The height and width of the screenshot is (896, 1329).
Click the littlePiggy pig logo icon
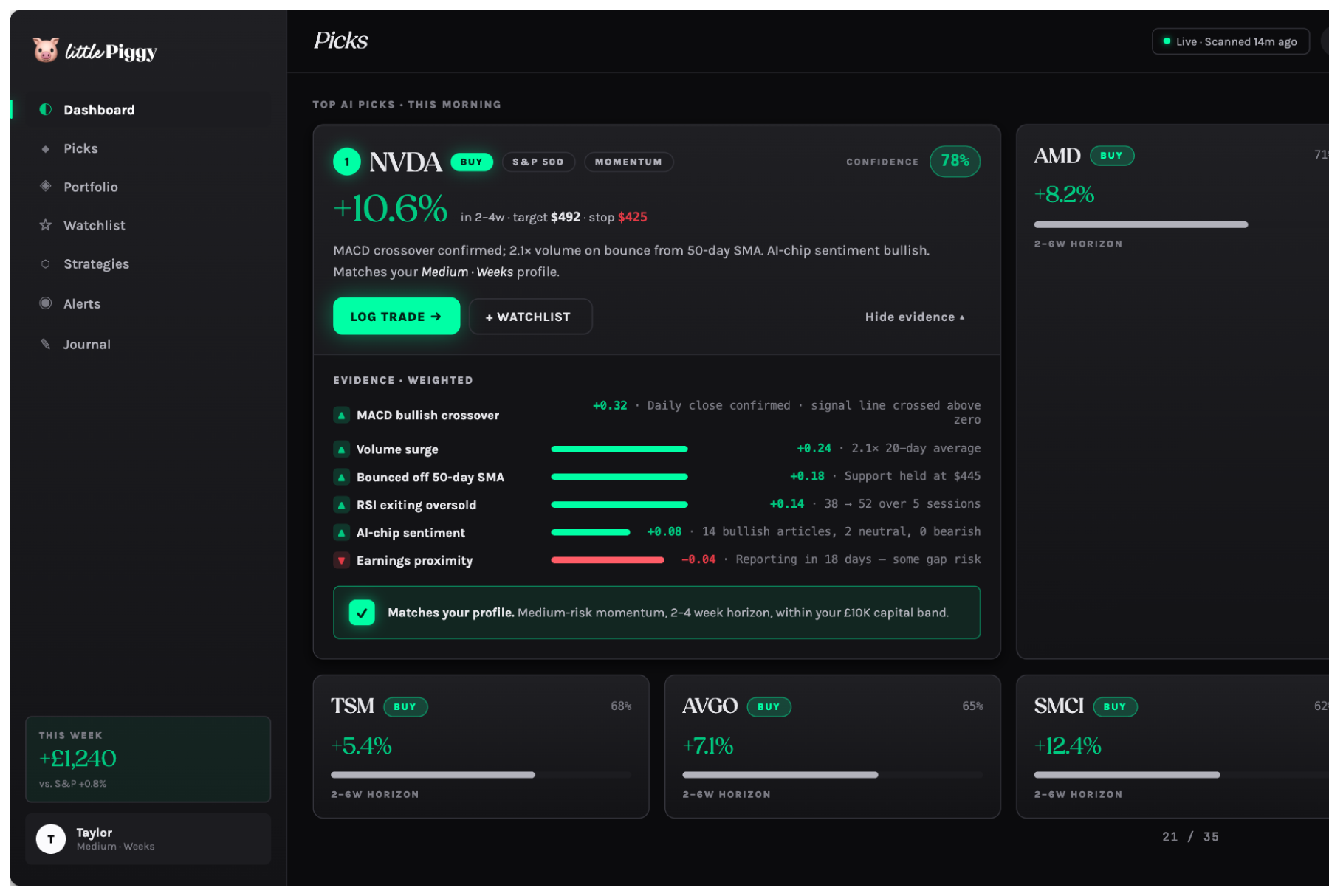pos(46,50)
